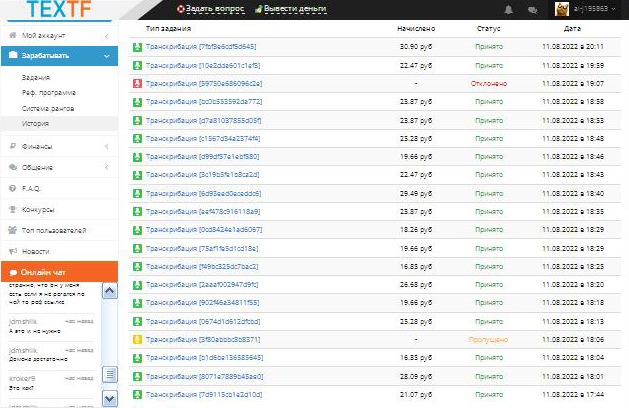Click the user avatar picture in header
The width and height of the screenshot is (629, 408).
click(562, 9)
